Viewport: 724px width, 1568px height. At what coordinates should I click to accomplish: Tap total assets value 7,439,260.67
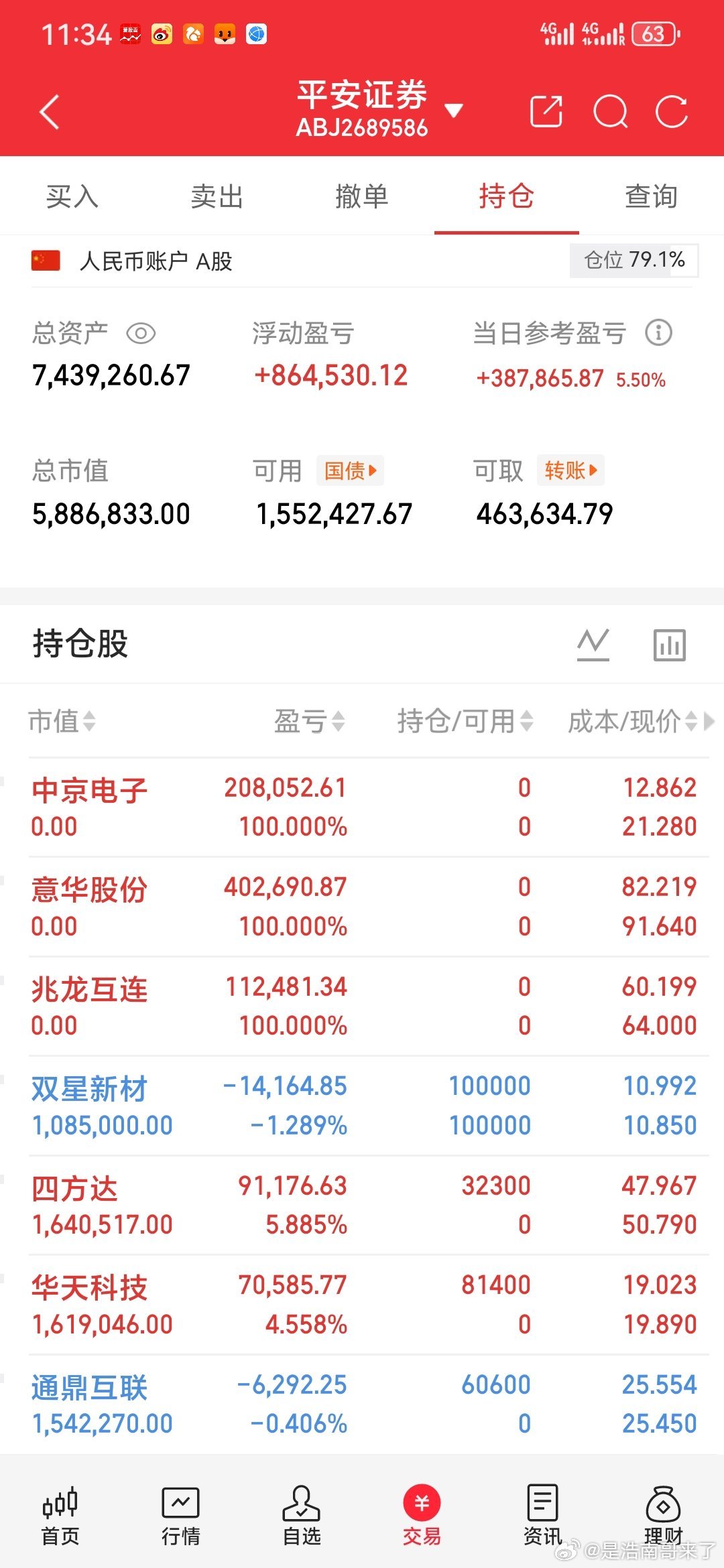pyautogui.click(x=111, y=375)
